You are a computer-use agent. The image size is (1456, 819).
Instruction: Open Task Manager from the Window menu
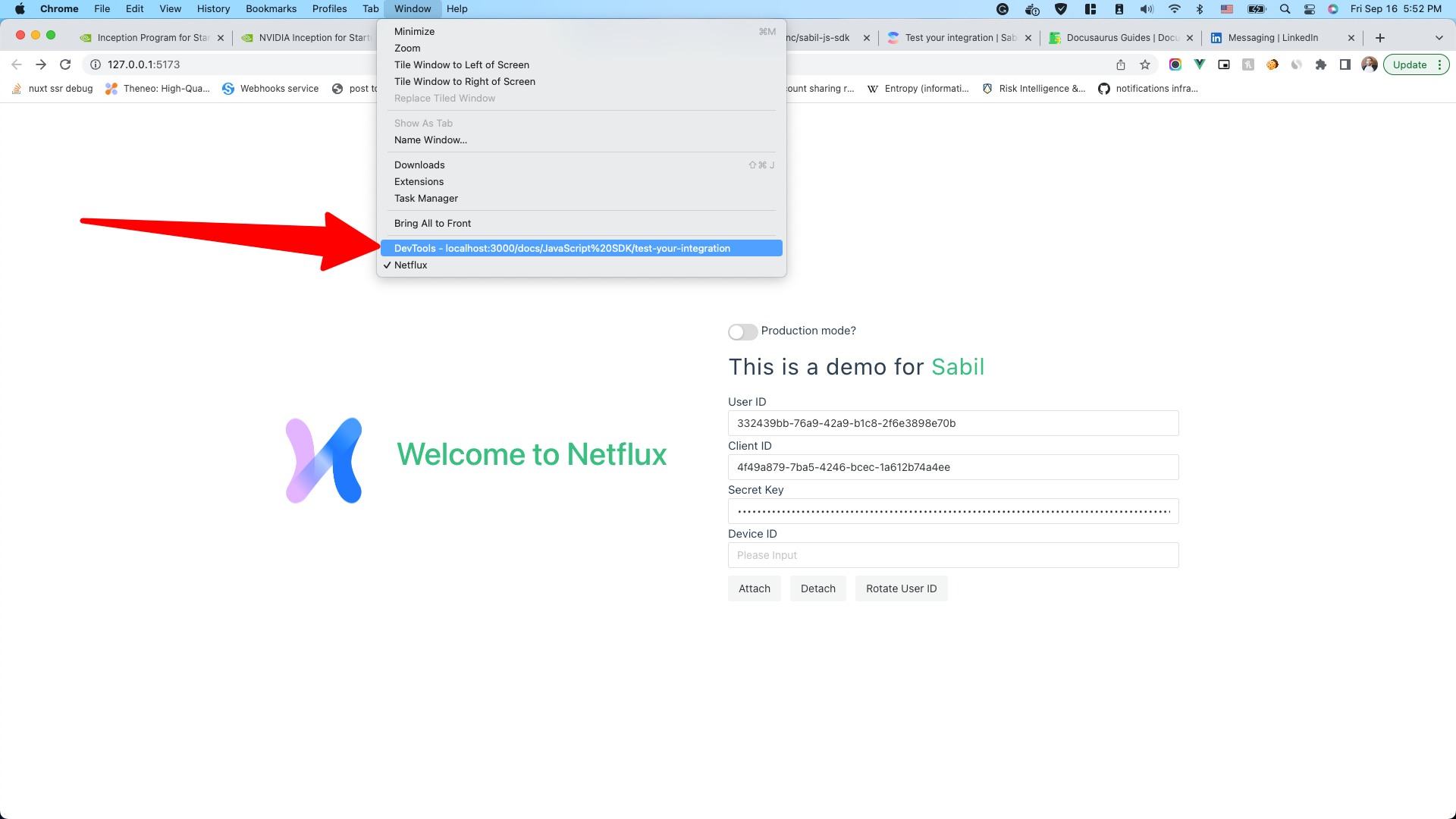(581, 198)
